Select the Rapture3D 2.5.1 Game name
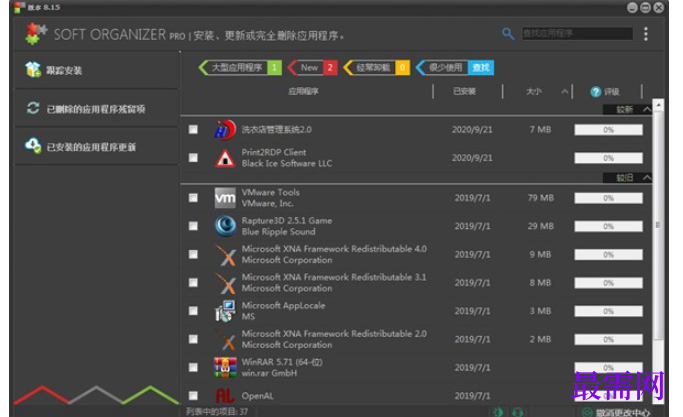The image size is (683, 417). pyautogui.click(x=287, y=221)
